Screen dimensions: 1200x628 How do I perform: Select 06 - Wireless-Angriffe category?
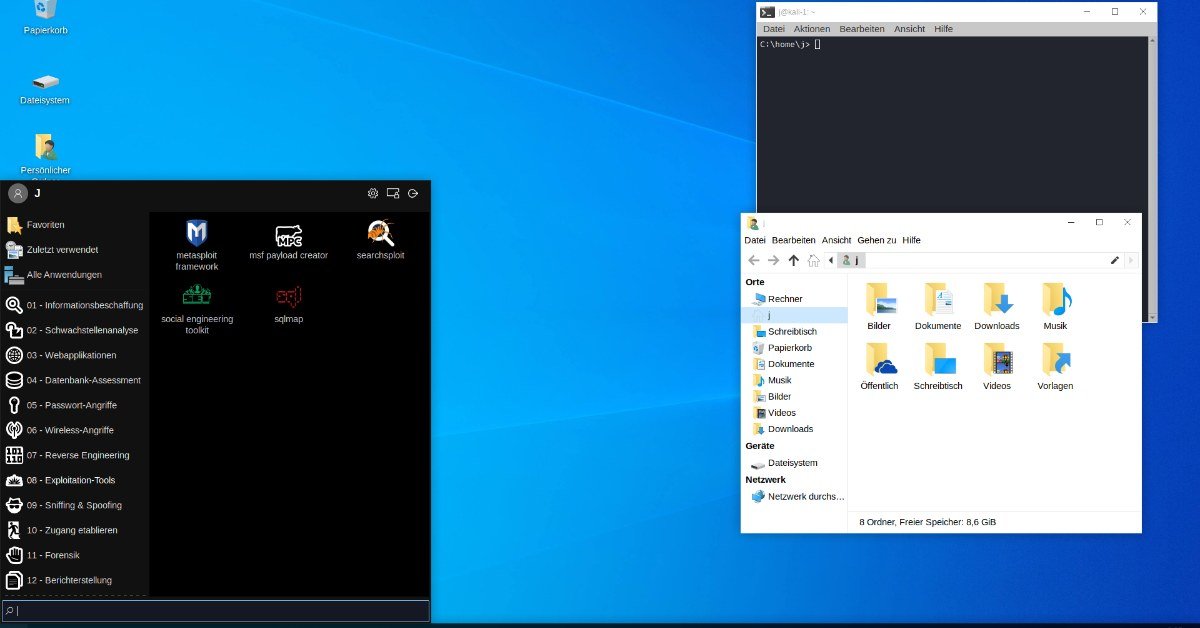point(75,430)
